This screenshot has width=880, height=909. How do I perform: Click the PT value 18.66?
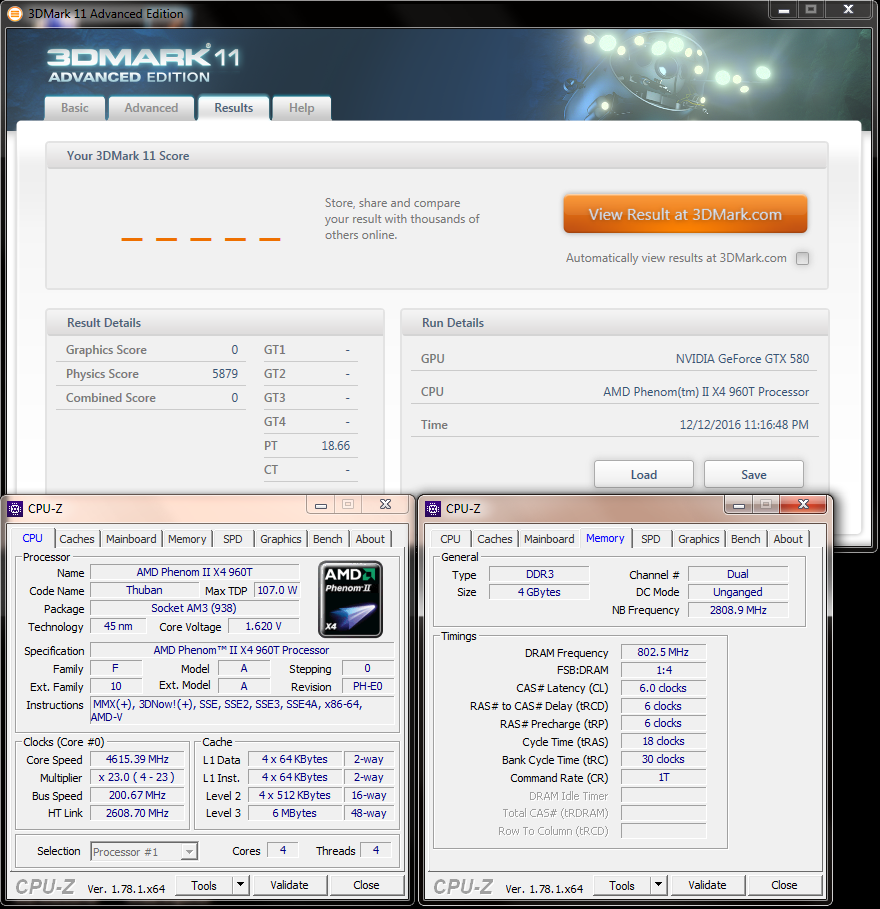tap(336, 446)
